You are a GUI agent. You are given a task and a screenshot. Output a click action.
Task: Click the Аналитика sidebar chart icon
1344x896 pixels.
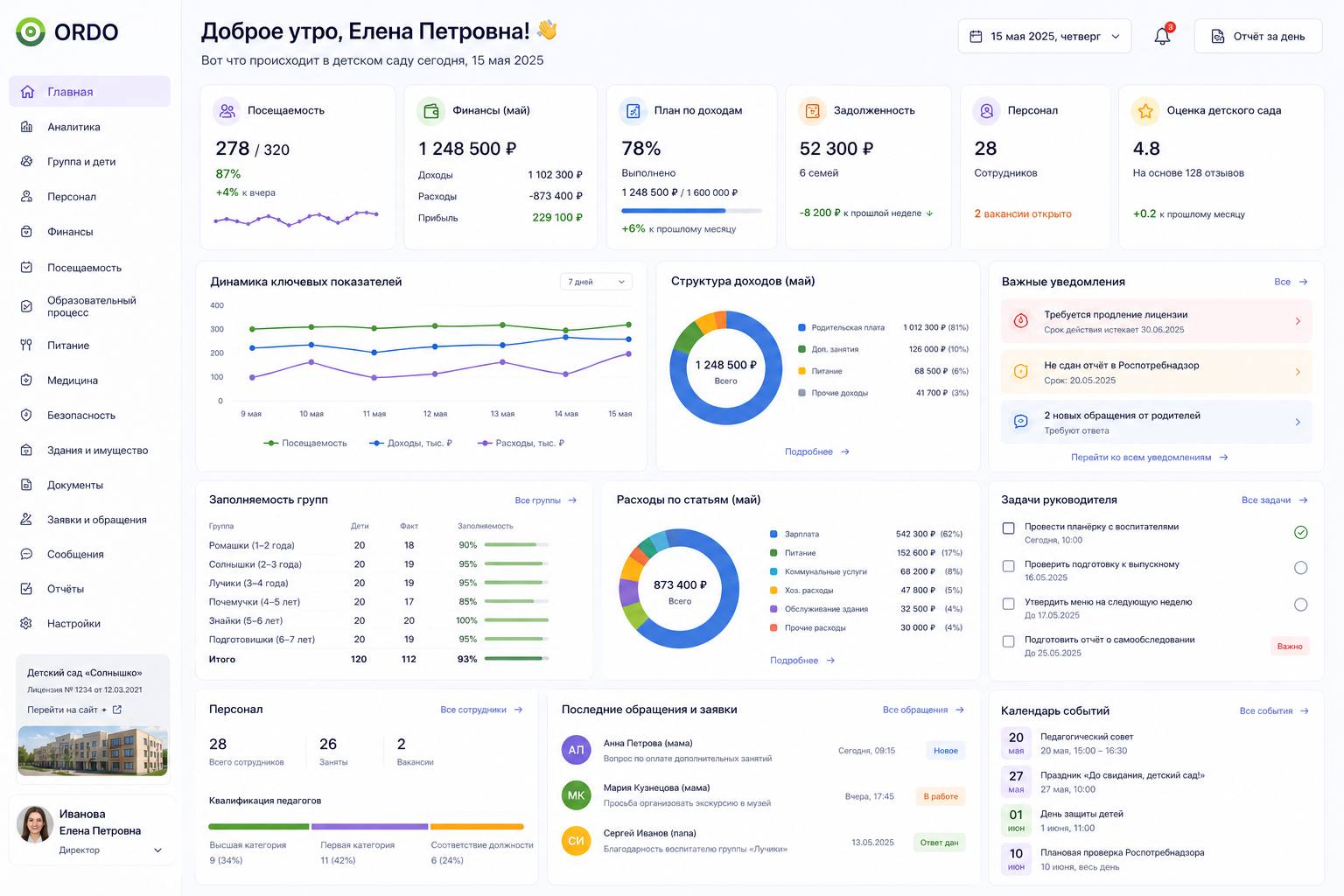(x=26, y=127)
